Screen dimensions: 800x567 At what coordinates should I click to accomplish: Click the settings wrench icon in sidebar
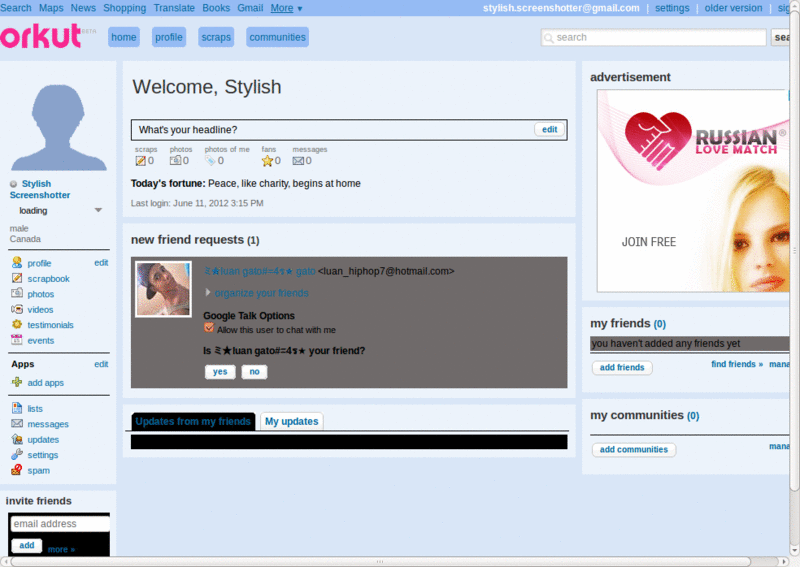[x=17, y=454]
